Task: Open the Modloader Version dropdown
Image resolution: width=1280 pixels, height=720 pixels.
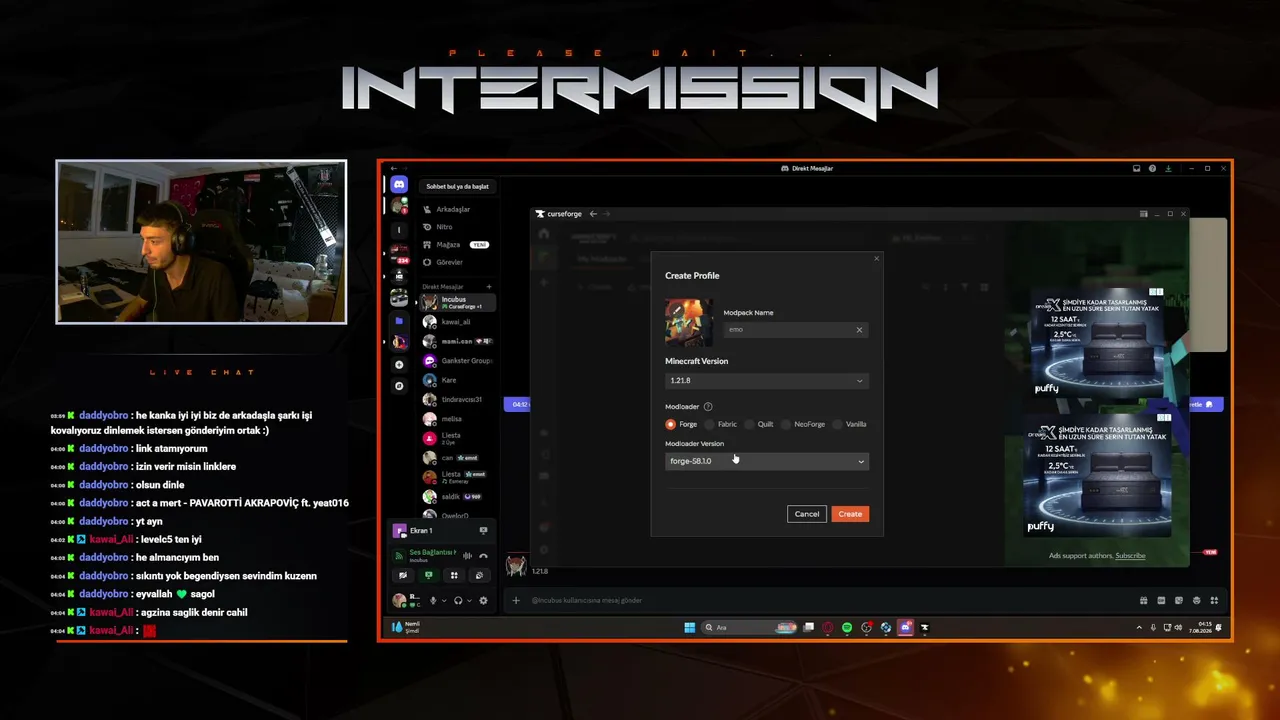Action: coord(767,461)
